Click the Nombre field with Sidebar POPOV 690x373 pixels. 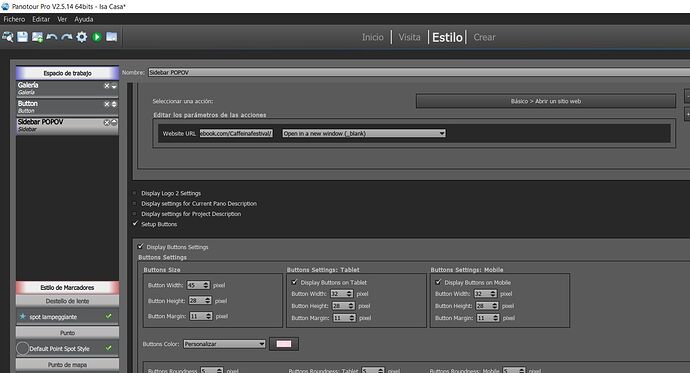point(418,73)
